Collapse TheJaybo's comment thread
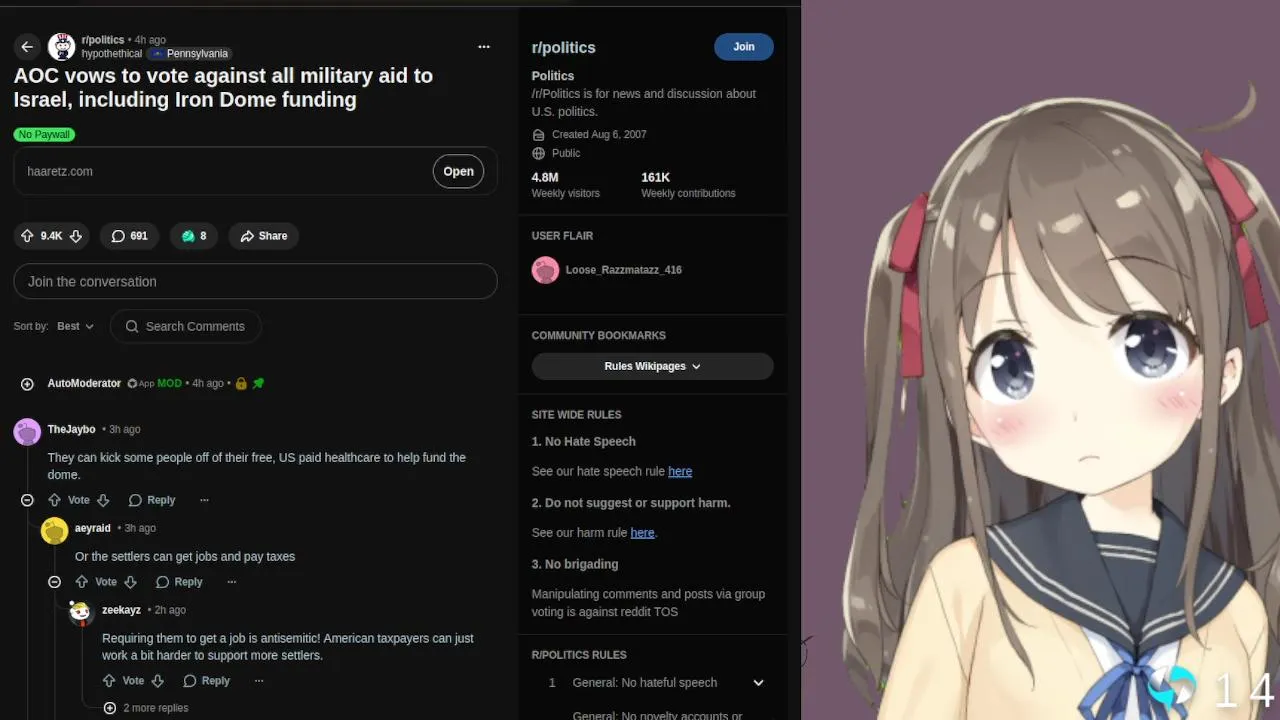Viewport: 1280px width, 720px height. coord(27,500)
